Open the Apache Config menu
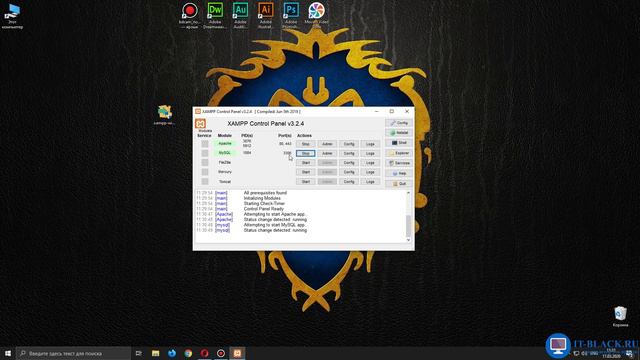Viewport: 640px width, 360px height. 349,144
